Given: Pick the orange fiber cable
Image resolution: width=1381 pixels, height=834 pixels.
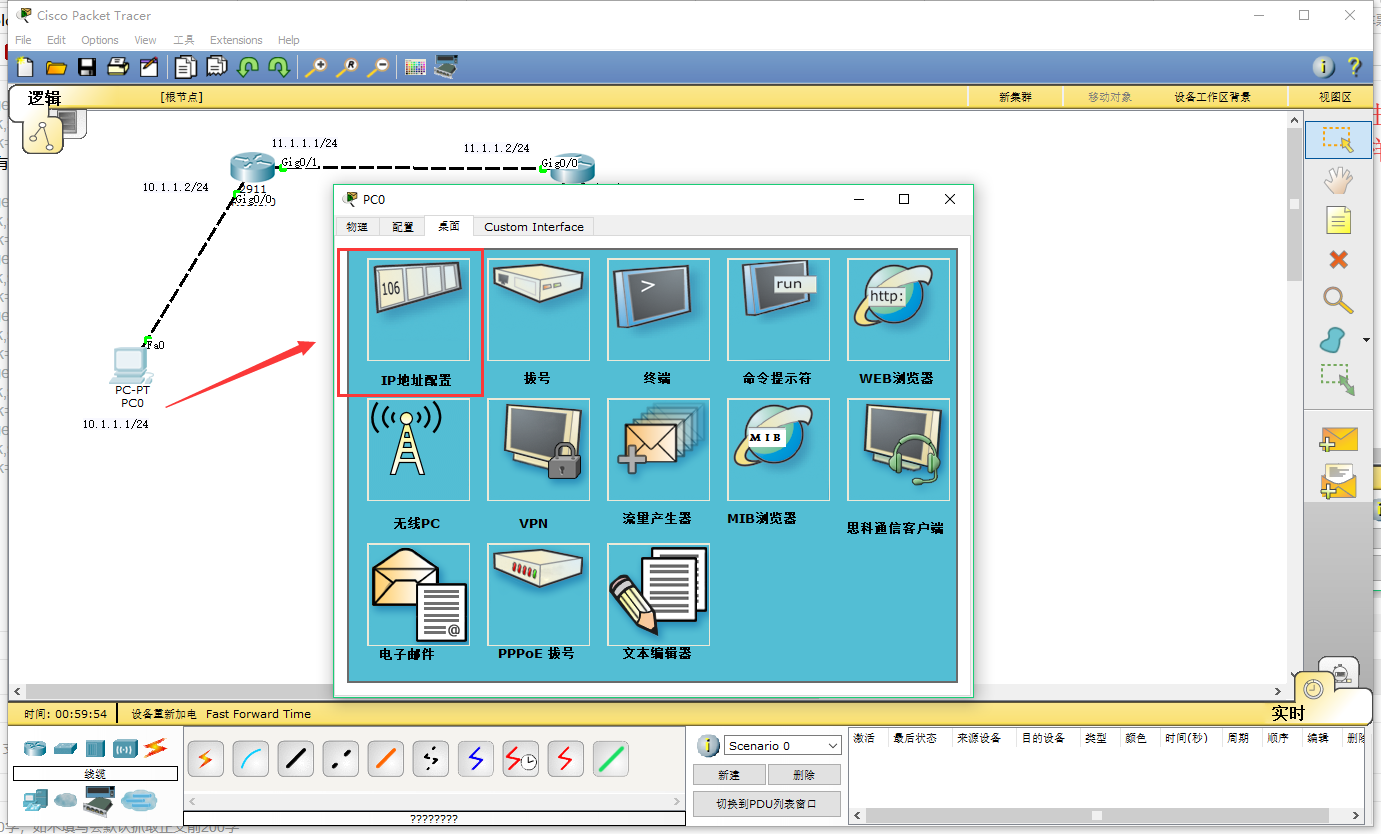Looking at the screenshot, I should tap(386, 759).
